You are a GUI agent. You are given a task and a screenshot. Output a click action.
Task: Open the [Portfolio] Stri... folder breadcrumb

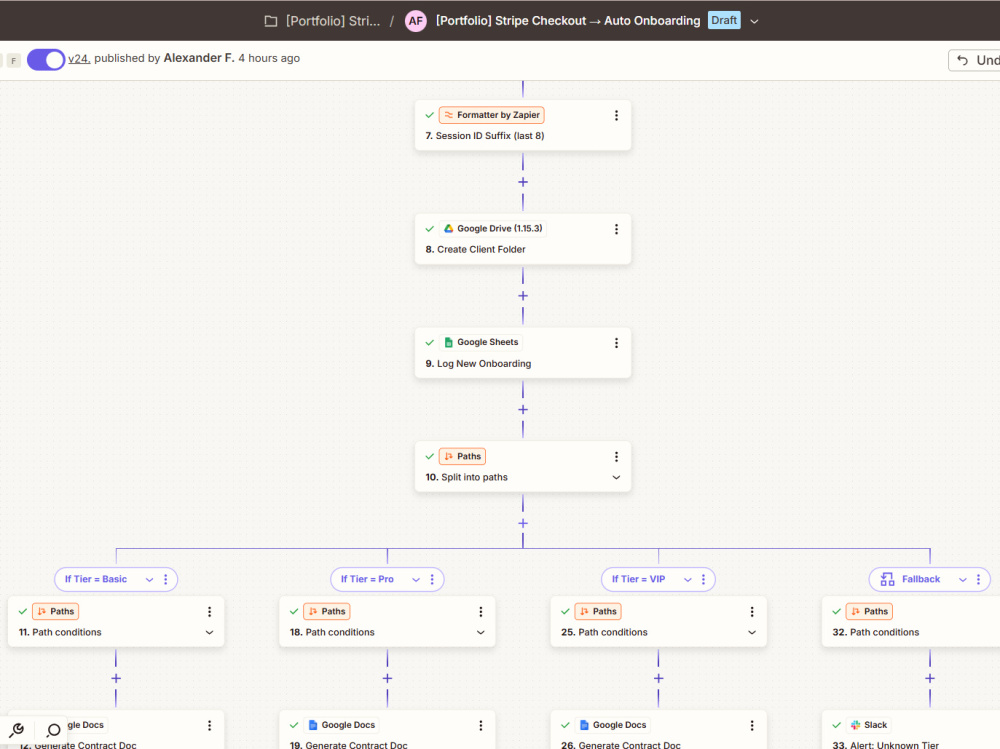(x=323, y=21)
